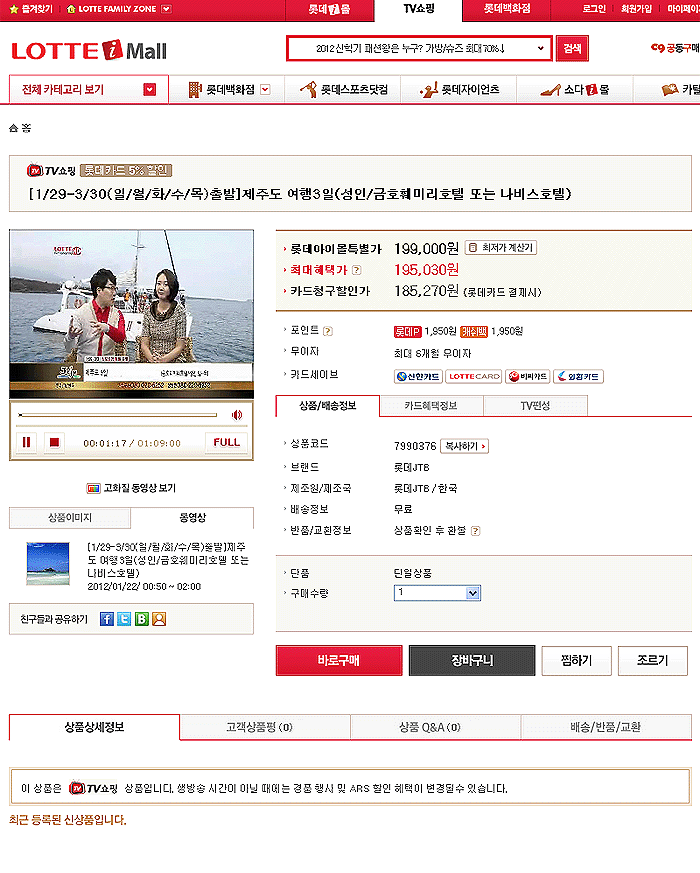Open the 공동구매 group-buy link

[x=675, y=48]
